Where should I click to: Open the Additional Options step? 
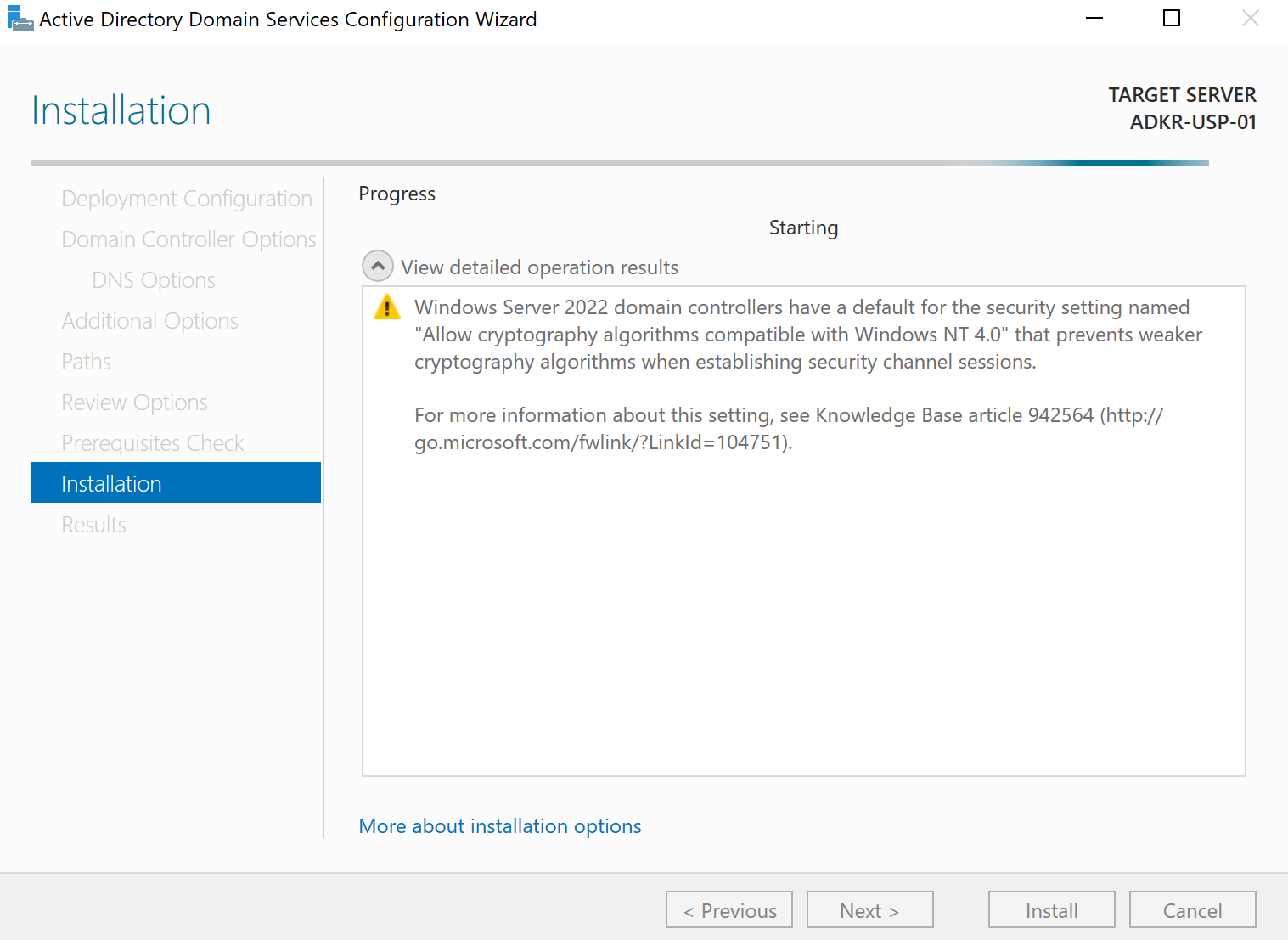[x=149, y=321]
